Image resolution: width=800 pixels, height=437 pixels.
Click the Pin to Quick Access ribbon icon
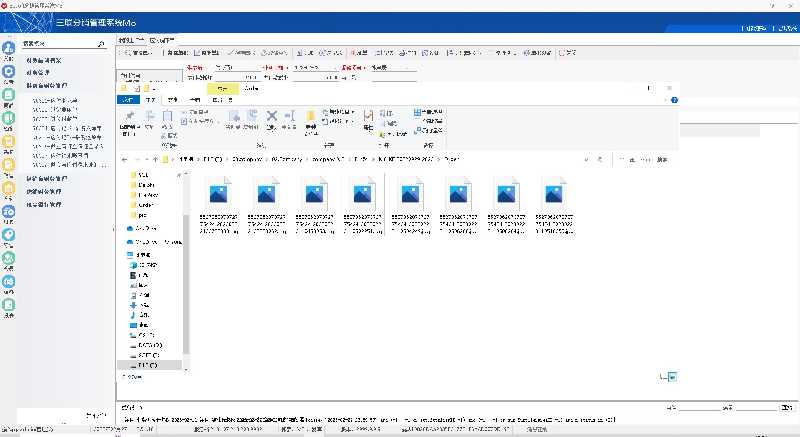click(128, 117)
